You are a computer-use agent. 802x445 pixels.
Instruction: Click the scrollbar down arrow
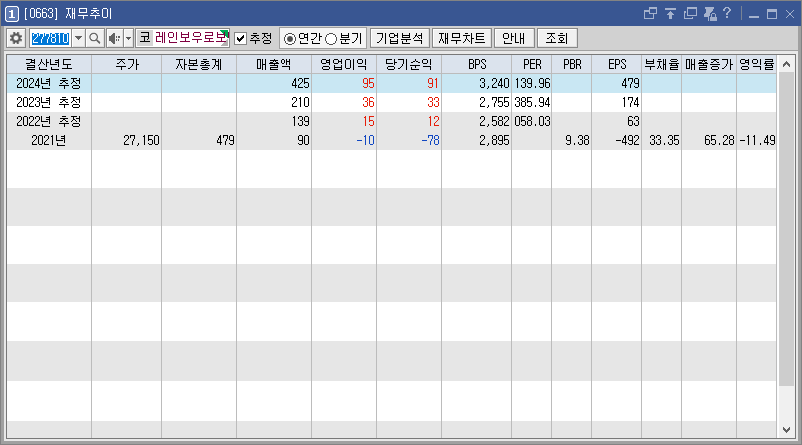787,430
